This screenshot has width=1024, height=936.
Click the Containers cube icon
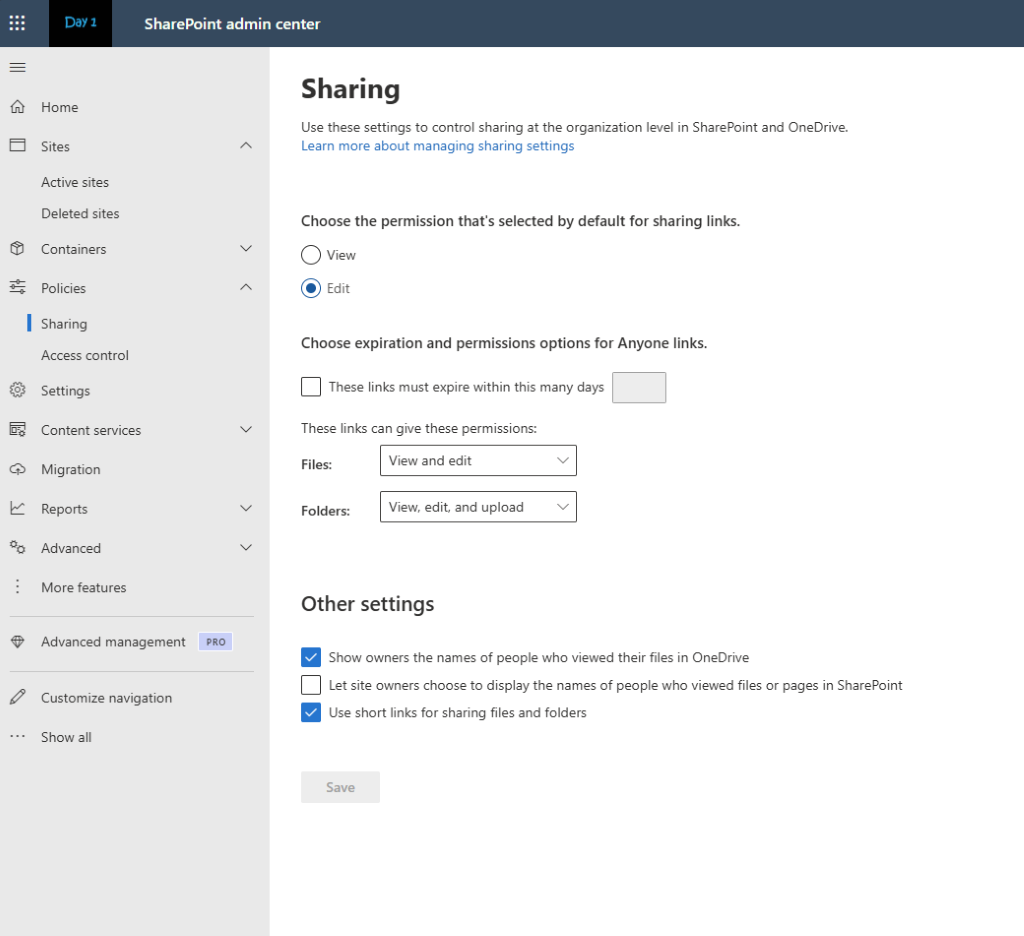pyautogui.click(x=17, y=249)
